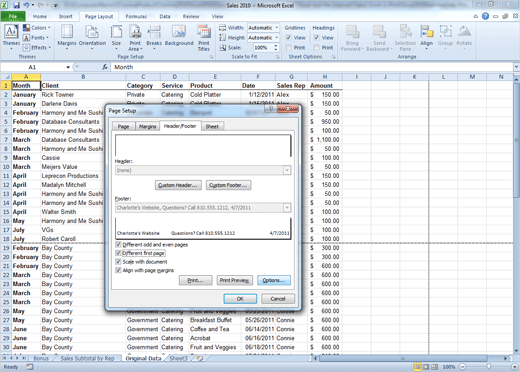Open theme Effects menu

tap(37, 47)
